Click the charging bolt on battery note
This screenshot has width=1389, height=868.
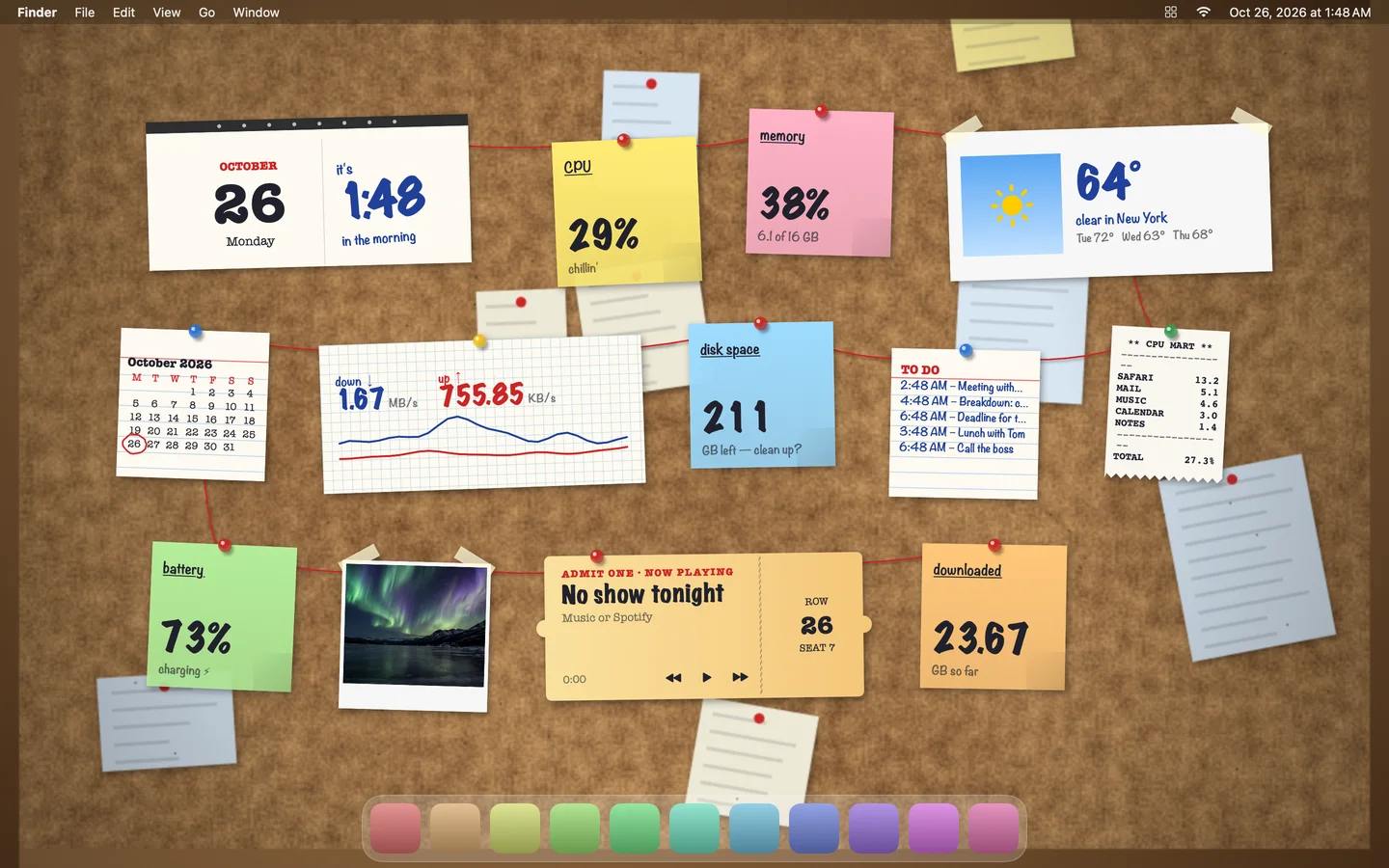coord(206,671)
